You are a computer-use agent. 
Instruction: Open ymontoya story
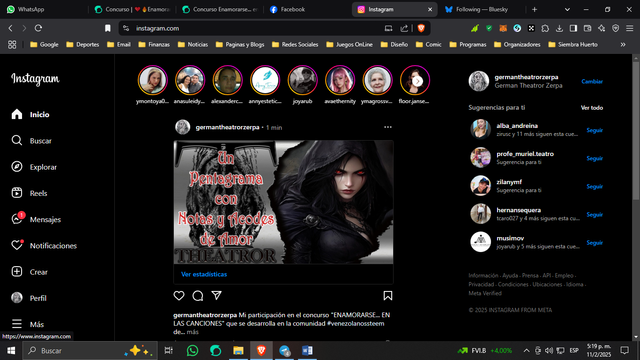(x=152, y=80)
